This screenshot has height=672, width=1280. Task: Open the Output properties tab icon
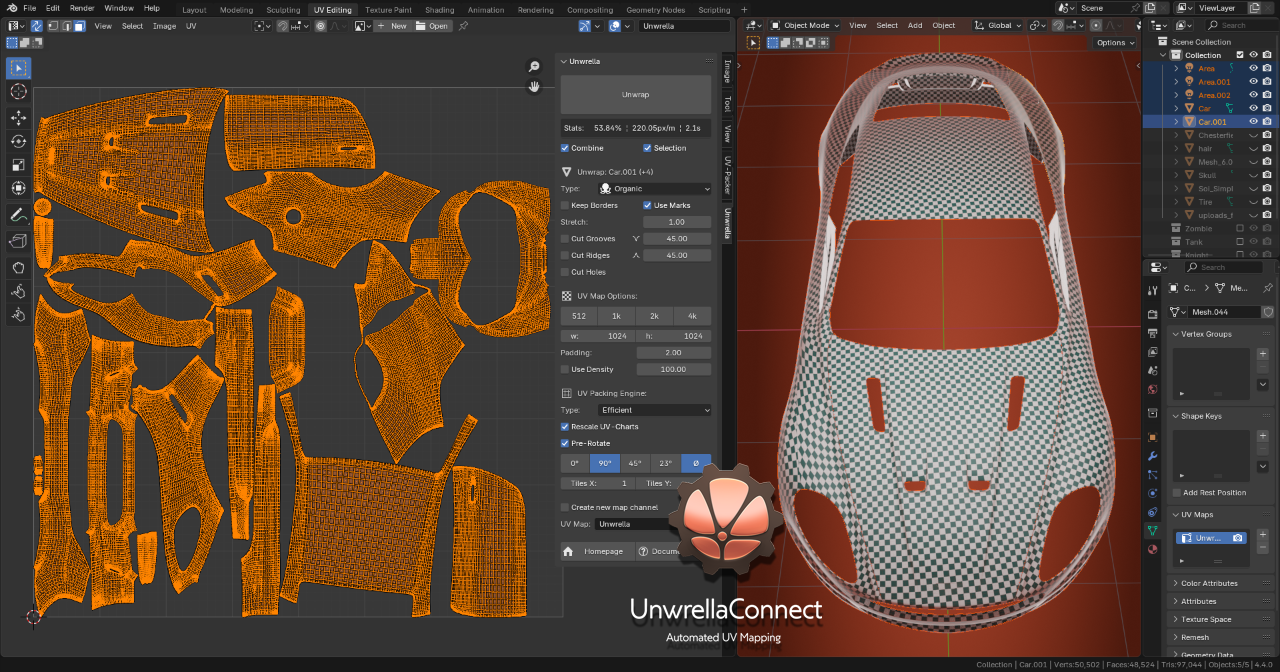[1153, 333]
